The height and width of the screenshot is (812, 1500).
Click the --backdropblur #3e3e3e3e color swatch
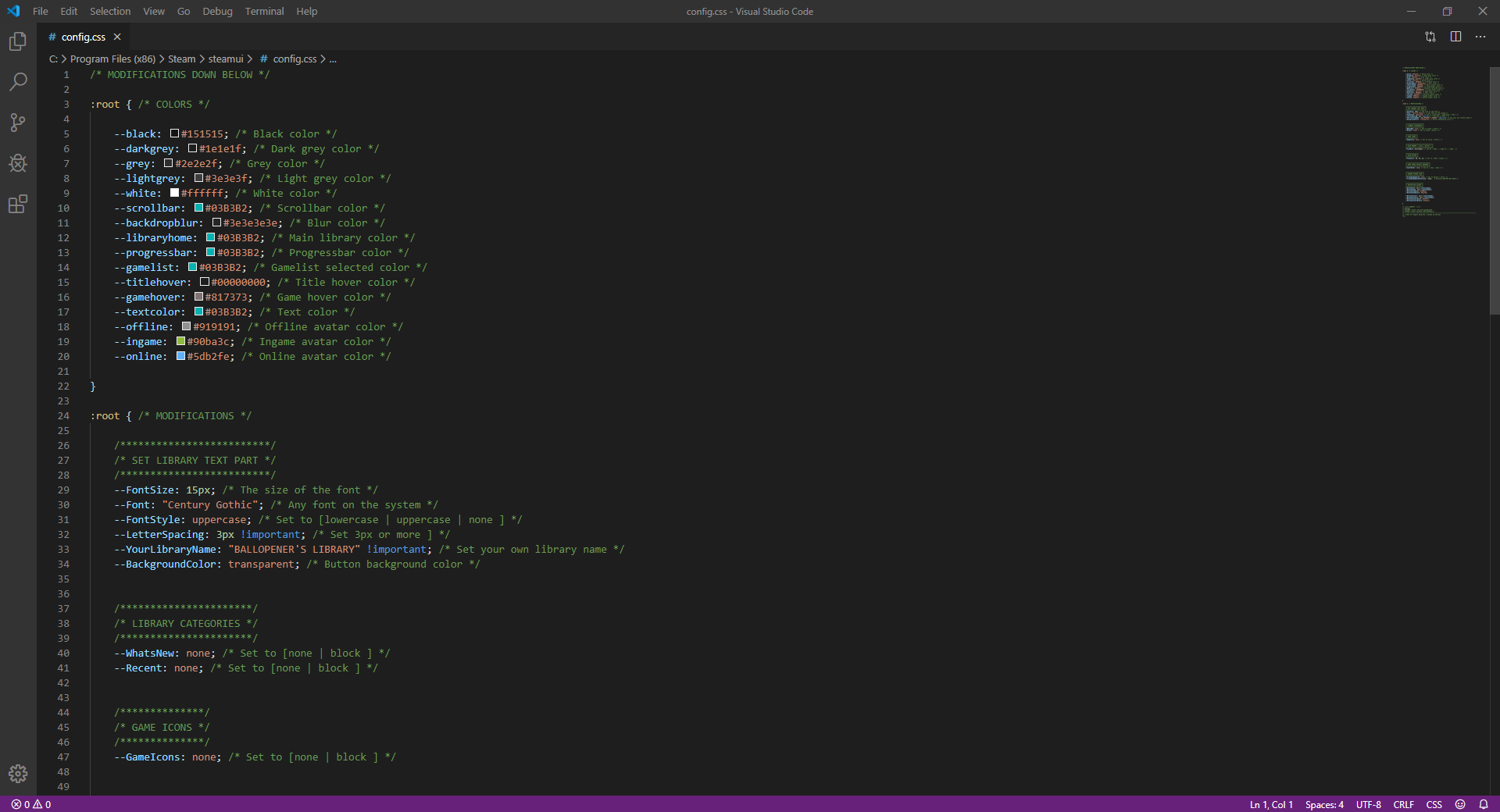coord(216,223)
